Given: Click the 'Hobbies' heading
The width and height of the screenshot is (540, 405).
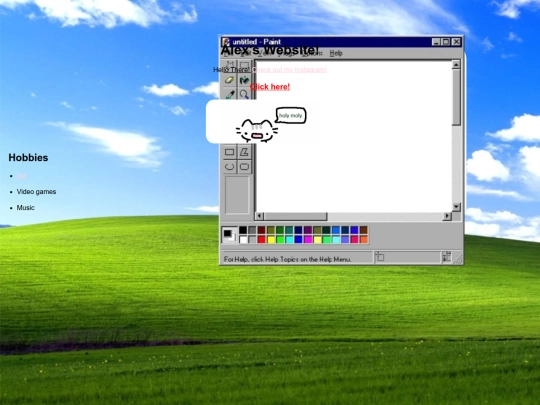Looking at the screenshot, I should 28,158.
